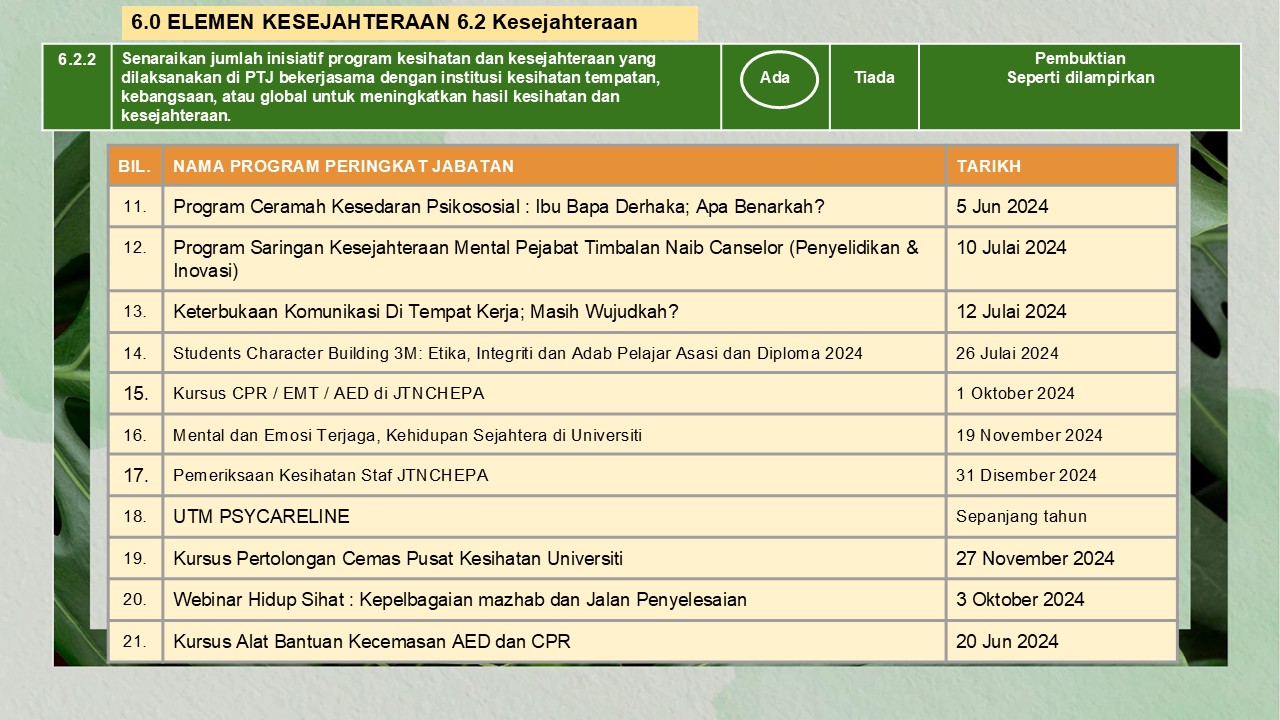
Task: Select the circled "Ada" option
Action: [779, 78]
